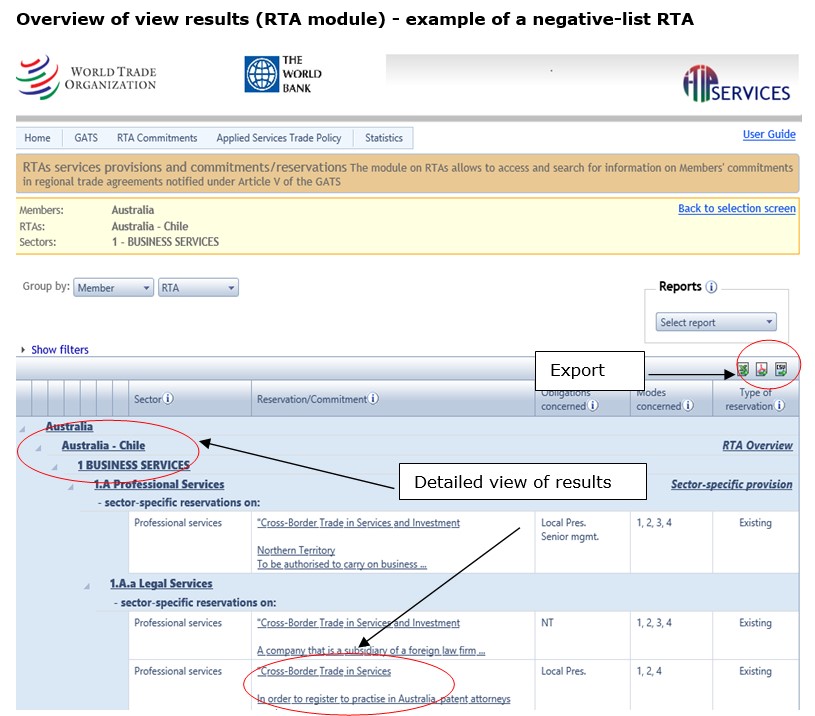The height and width of the screenshot is (716, 815).
Task: Open the Statistics menu
Action: pos(384,138)
